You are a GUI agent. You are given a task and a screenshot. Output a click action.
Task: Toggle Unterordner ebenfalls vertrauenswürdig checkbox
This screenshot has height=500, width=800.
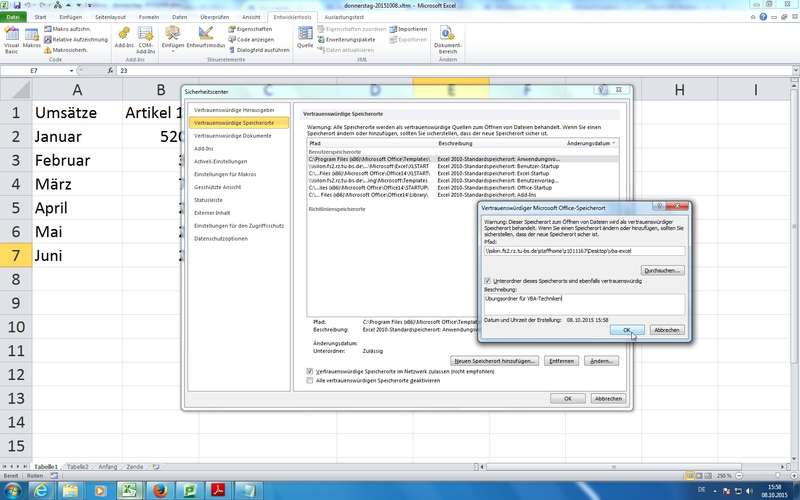click(x=487, y=281)
